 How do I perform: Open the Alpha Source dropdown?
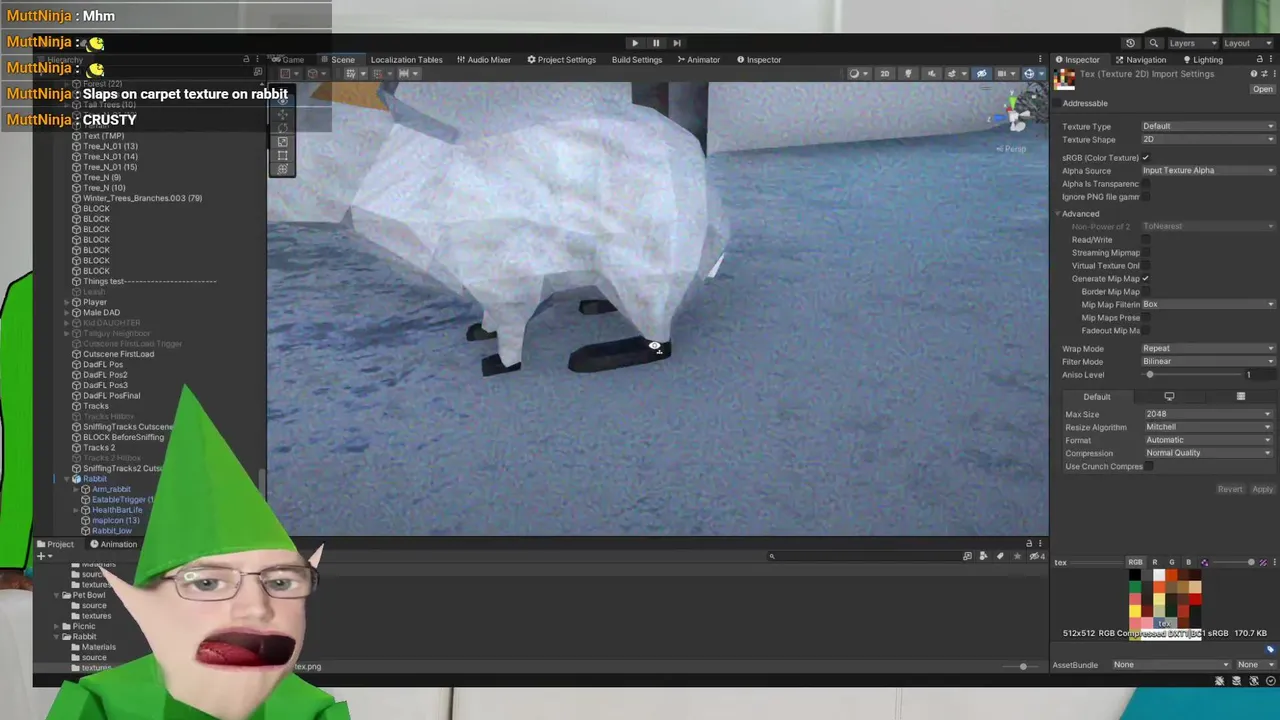[x=1208, y=170]
